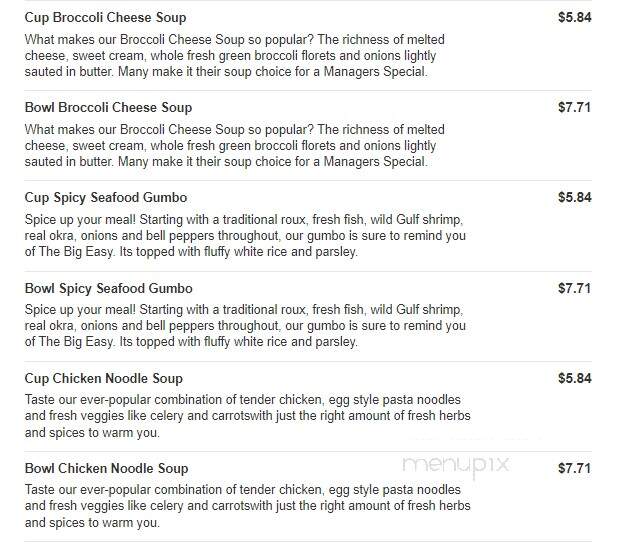
Task: Choose the Cup Chicken Noodle Soup heading
Action: click(104, 379)
